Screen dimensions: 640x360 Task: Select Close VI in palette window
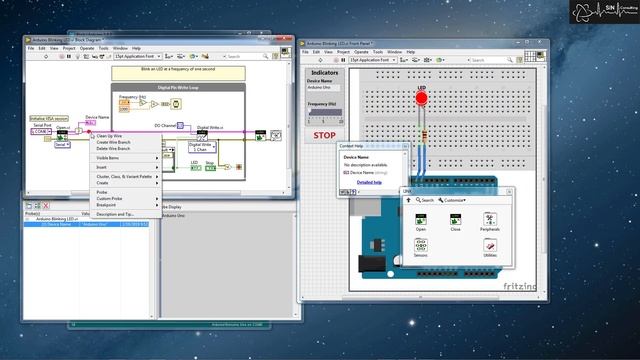coord(456,219)
